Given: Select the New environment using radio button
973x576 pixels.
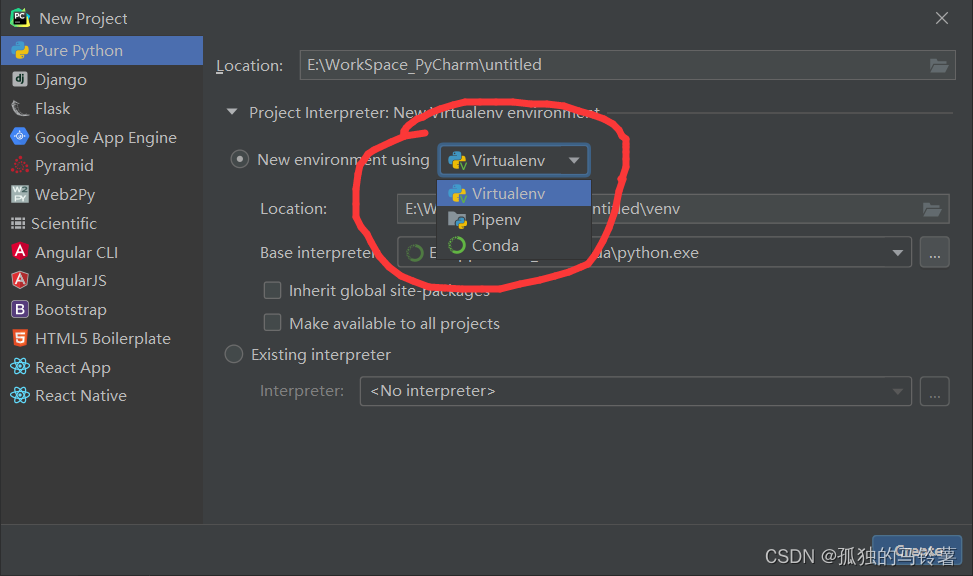Looking at the screenshot, I should click(240, 160).
